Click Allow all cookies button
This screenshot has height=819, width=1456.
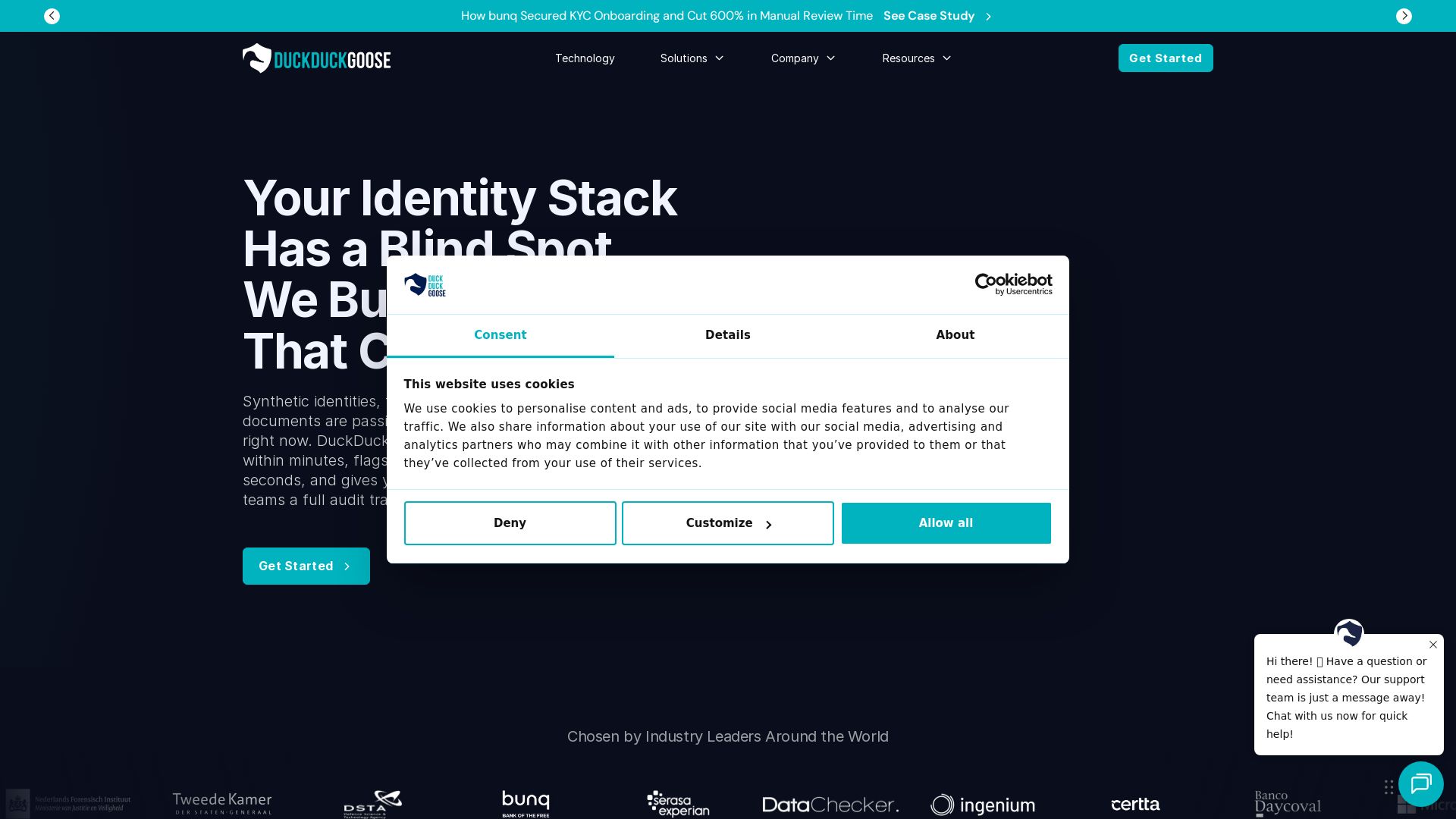tap(946, 523)
